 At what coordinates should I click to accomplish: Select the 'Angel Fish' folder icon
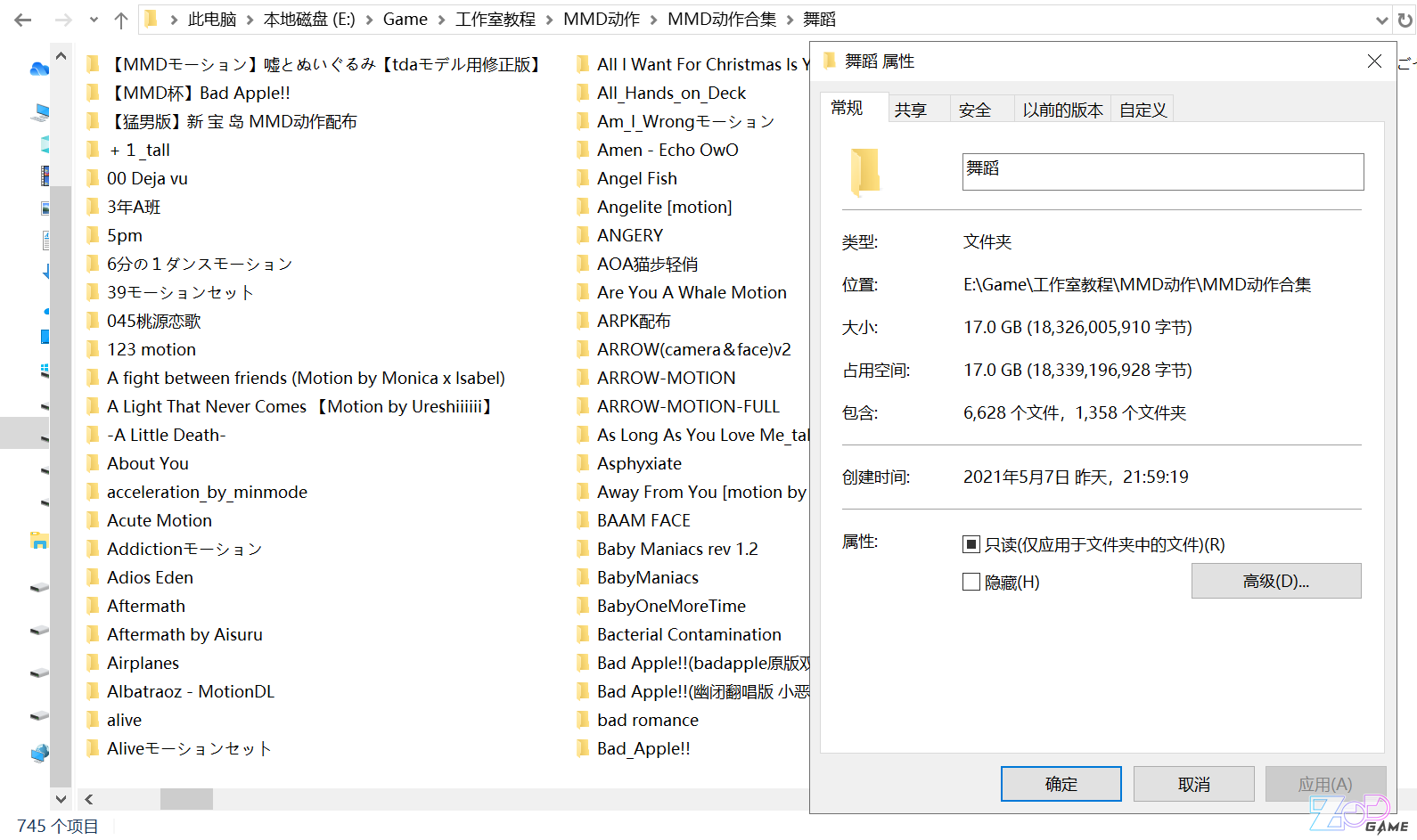point(583,178)
